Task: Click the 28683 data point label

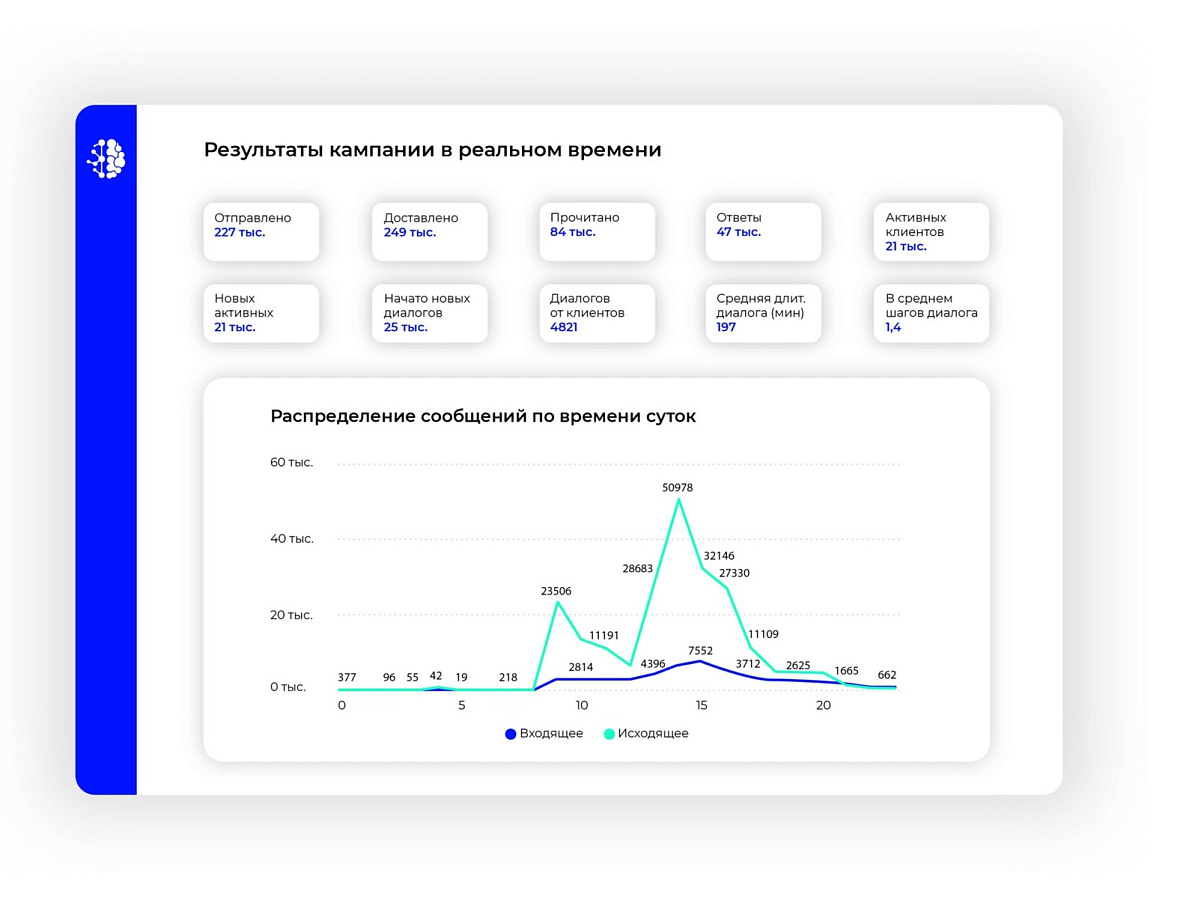Action: (x=637, y=568)
